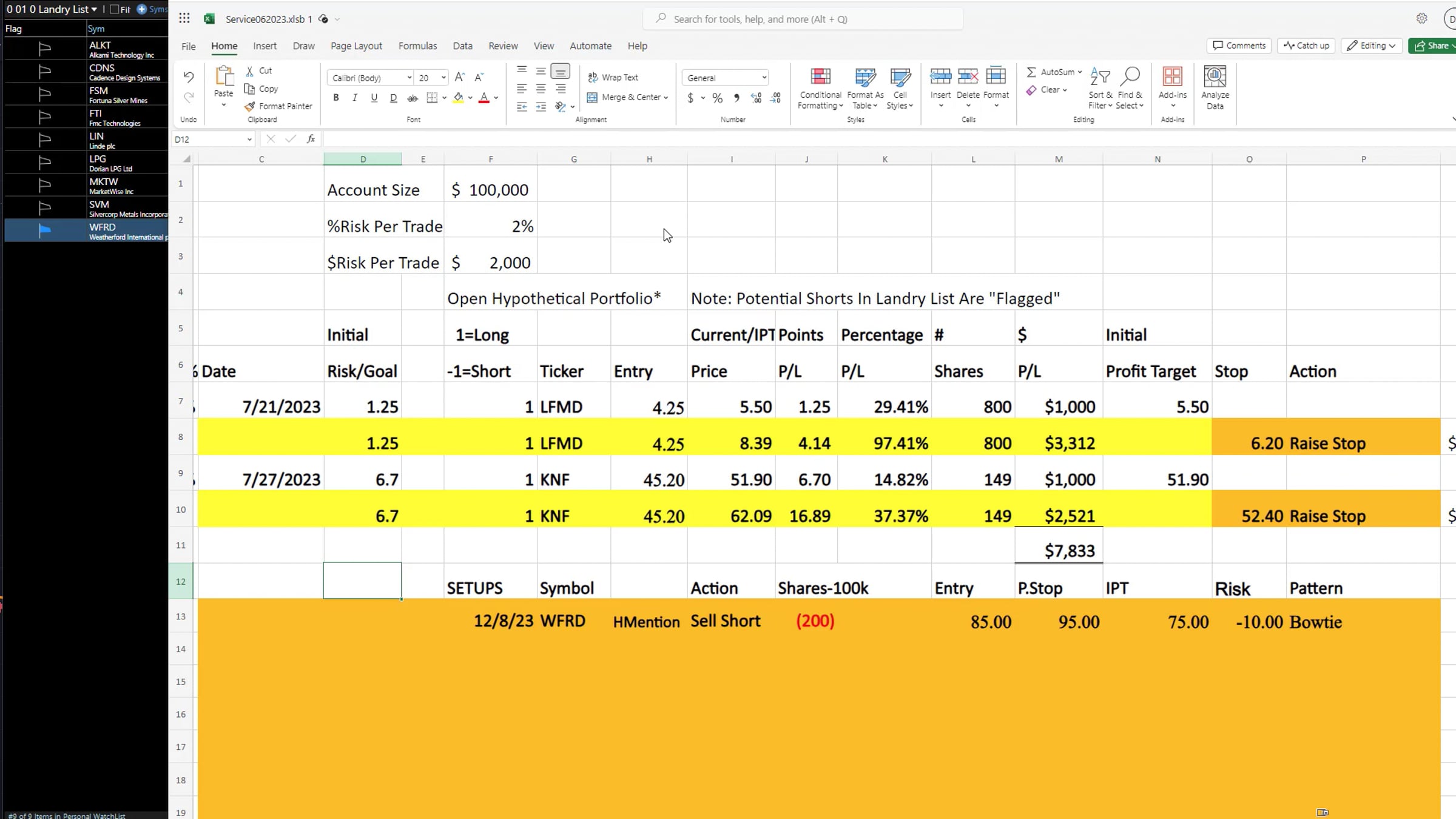Toggle the Fit checkbox in watchlist
The width and height of the screenshot is (1456, 819).
click(x=114, y=9)
